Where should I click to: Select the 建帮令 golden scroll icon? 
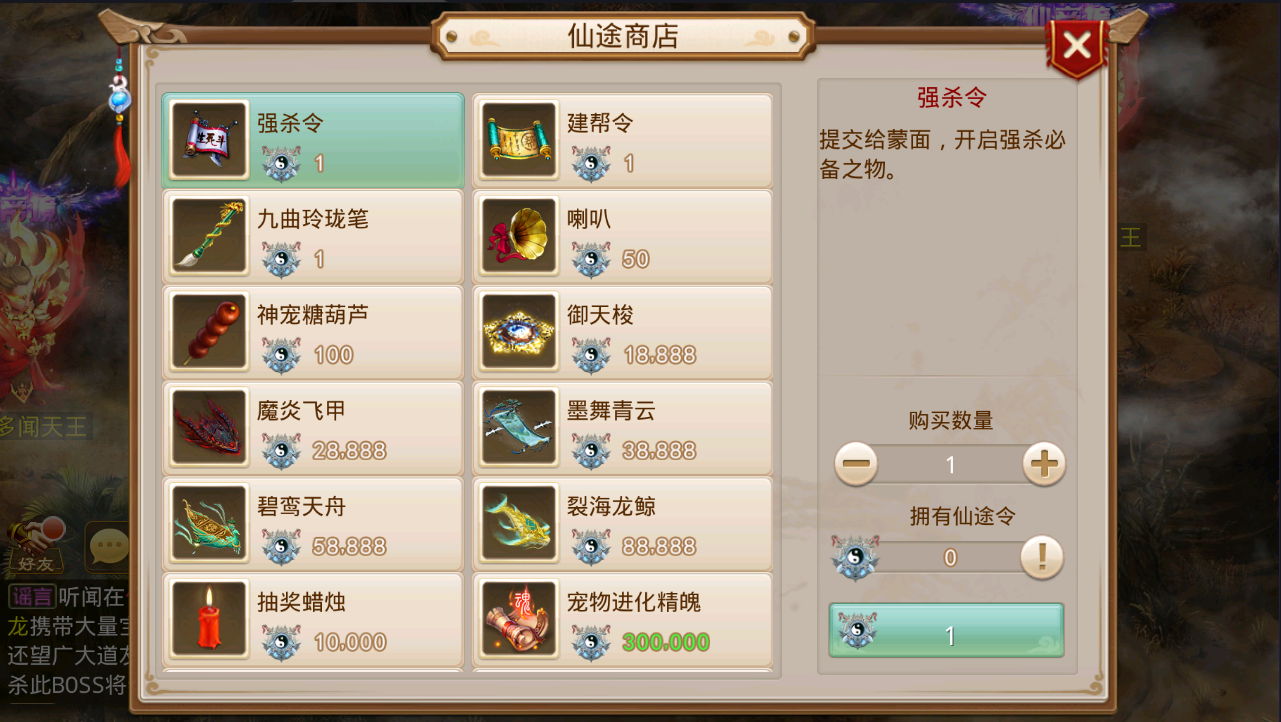[519, 140]
